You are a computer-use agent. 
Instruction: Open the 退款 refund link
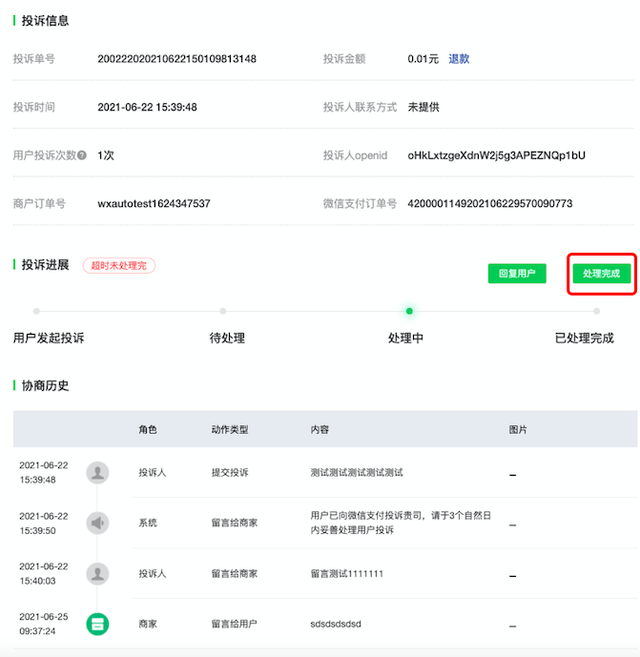tap(459, 59)
